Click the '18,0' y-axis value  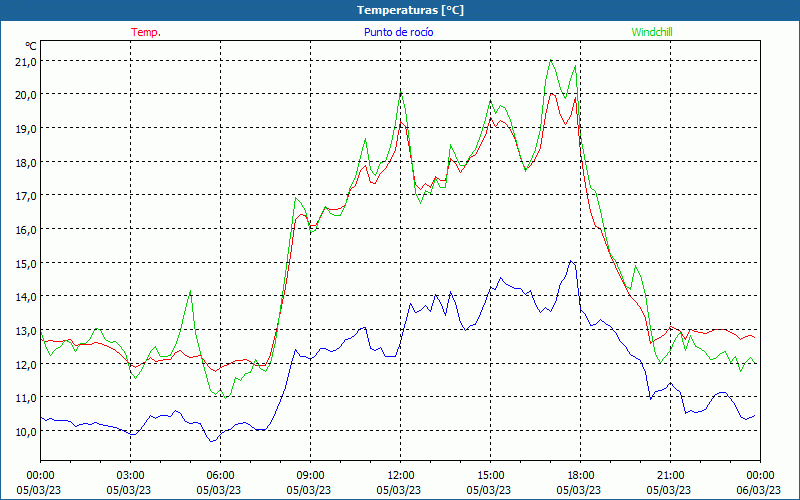tap(26, 162)
